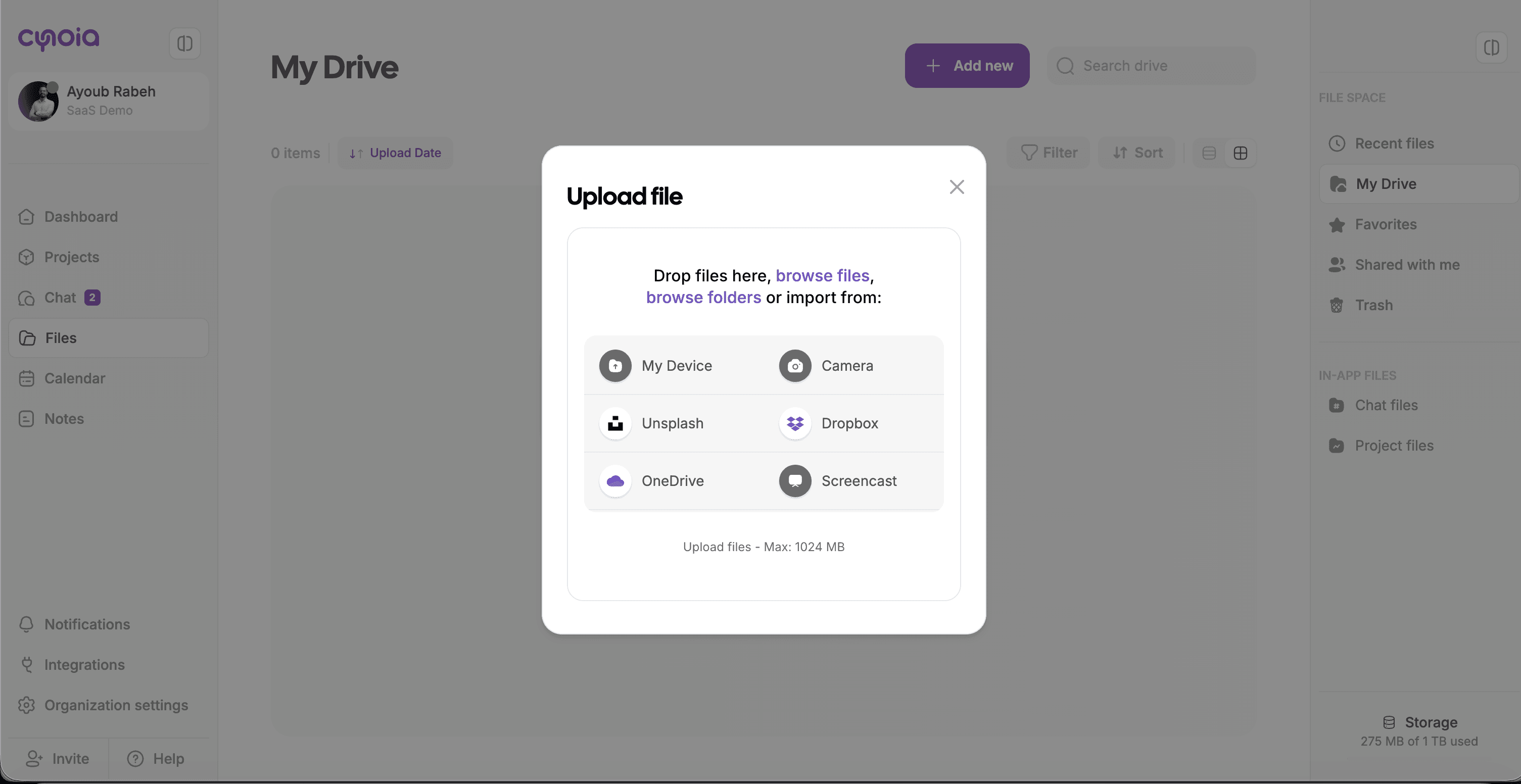Image resolution: width=1521 pixels, height=784 pixels.
Task: Go to Recent files
Action: pos(1394,143)
